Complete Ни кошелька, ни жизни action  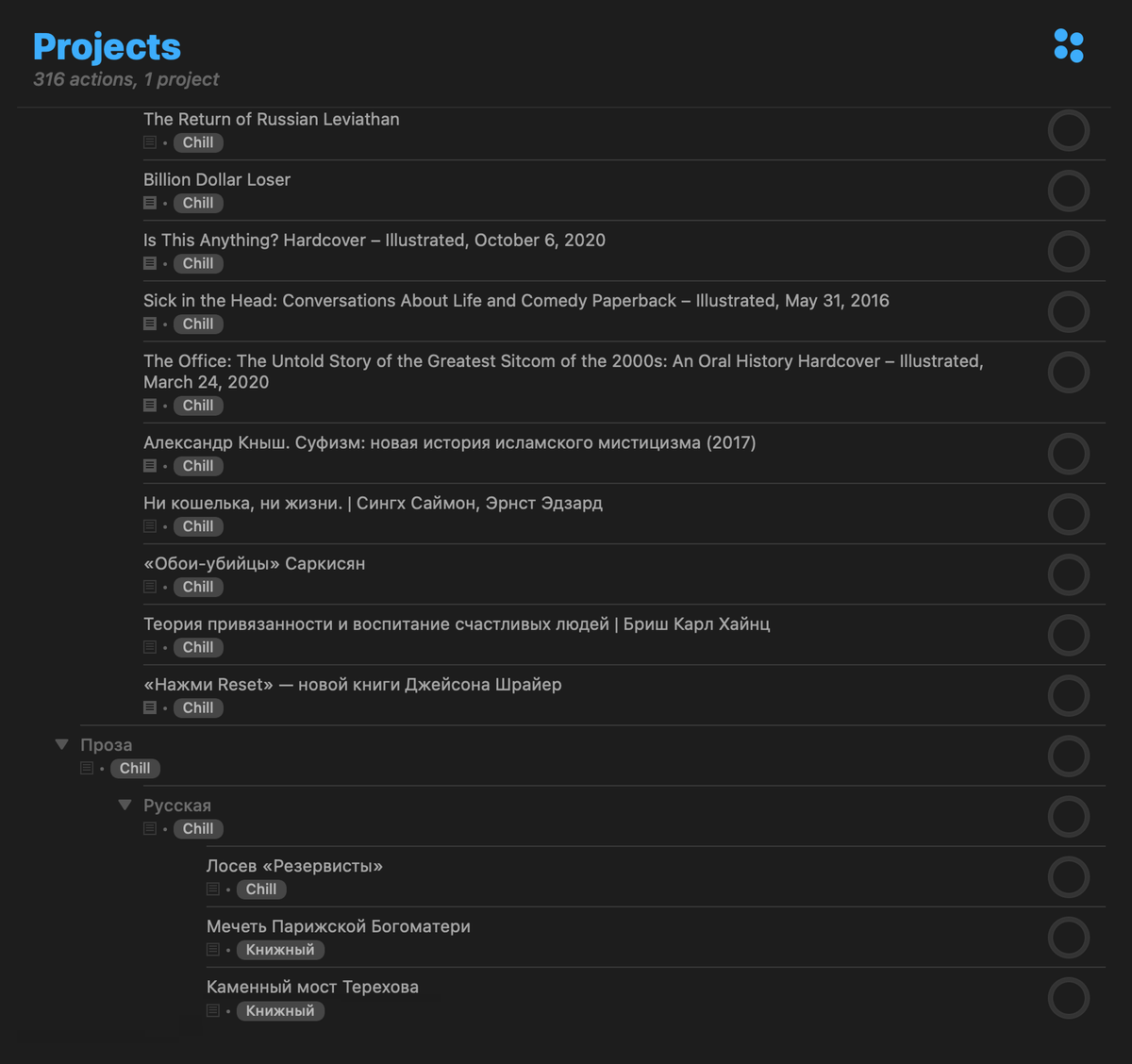click(1069, 514)
